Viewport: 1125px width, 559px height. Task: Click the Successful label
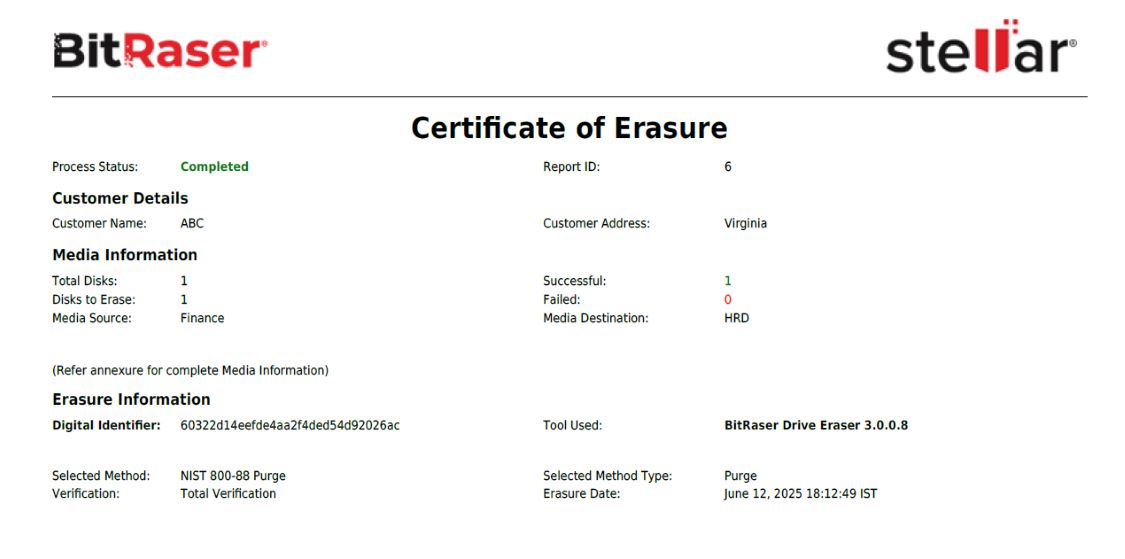[575, 281]
